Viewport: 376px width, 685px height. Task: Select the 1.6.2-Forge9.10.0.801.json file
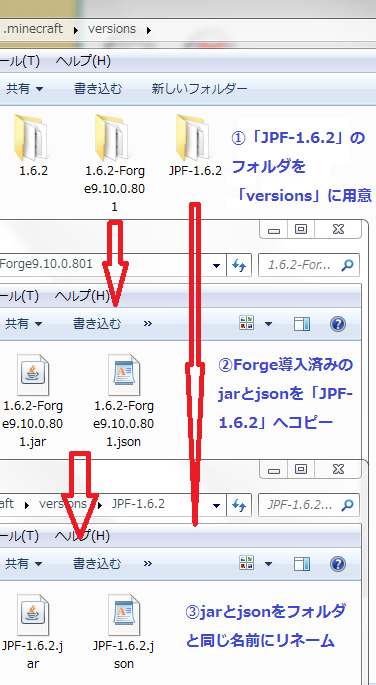pos(124,400)
